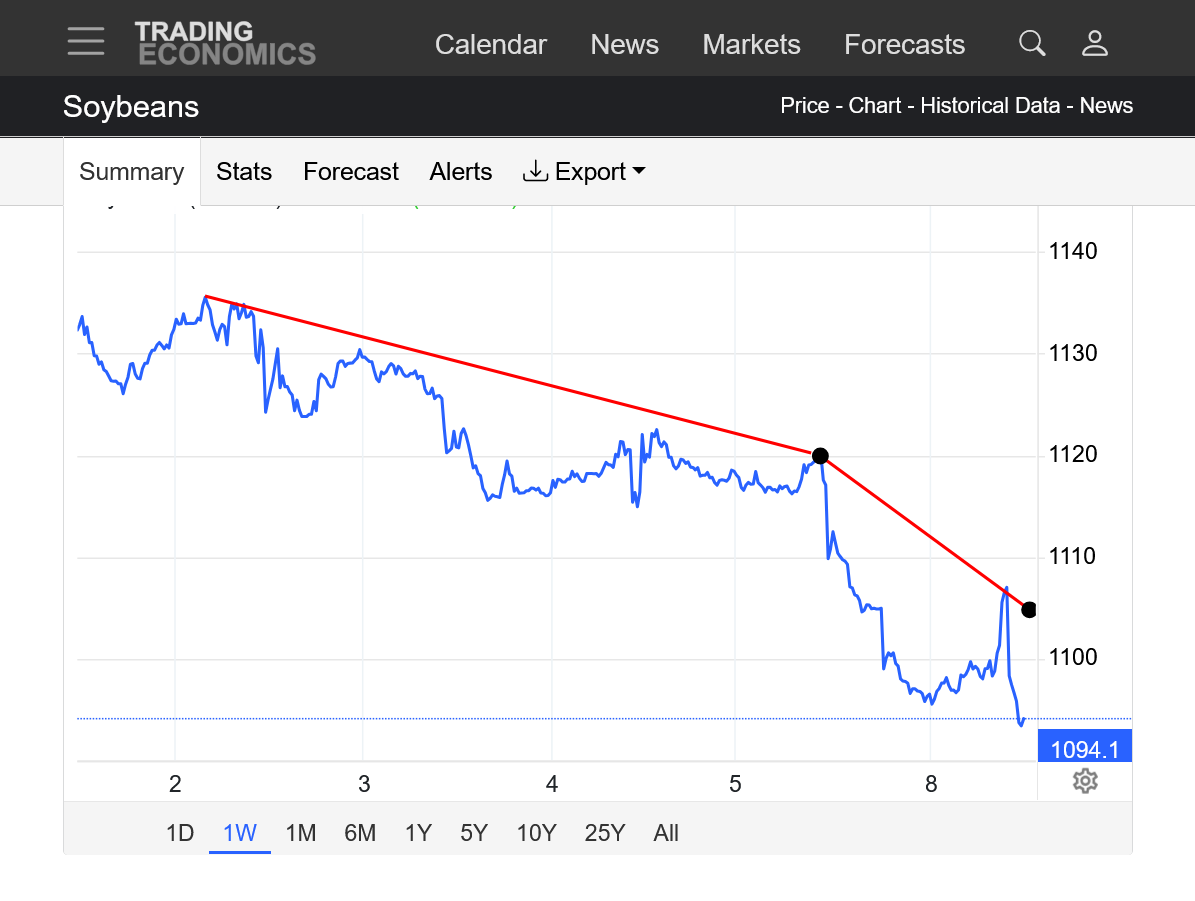
Task: Click the 1094.1 current price label
Action: 1085,747
